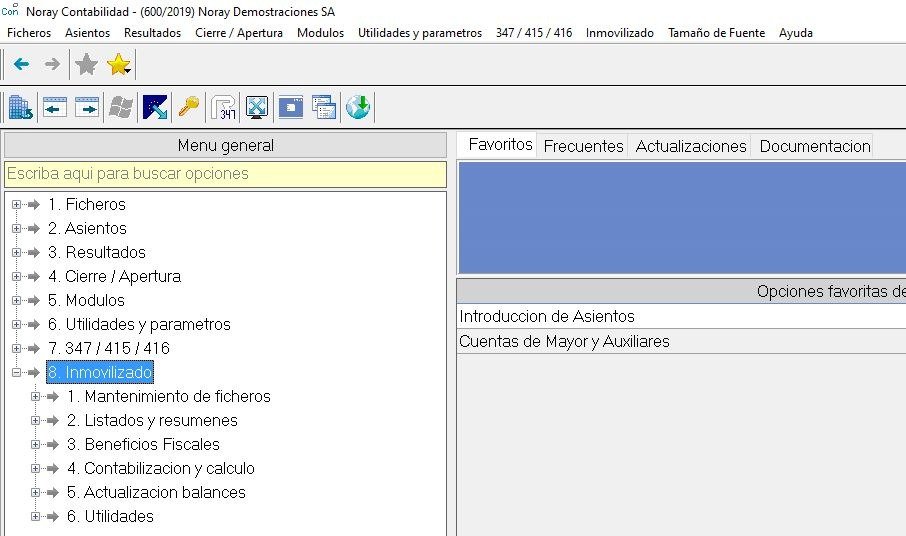Expand plus box beside 4. Contabilizacion y calculo
This screenshot has height=536, width=906.
pos(35,468)
